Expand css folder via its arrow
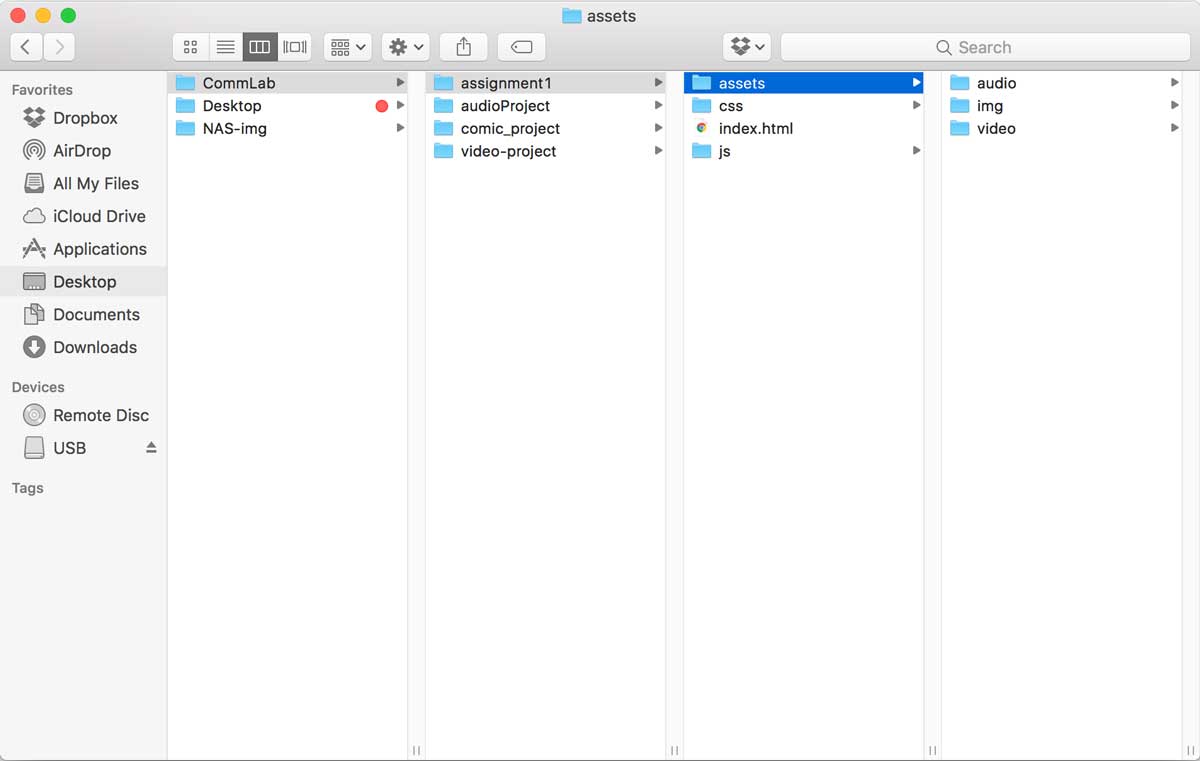Image resolution: width=1200 pixels, height=761 pixels. tap(916, 106)
